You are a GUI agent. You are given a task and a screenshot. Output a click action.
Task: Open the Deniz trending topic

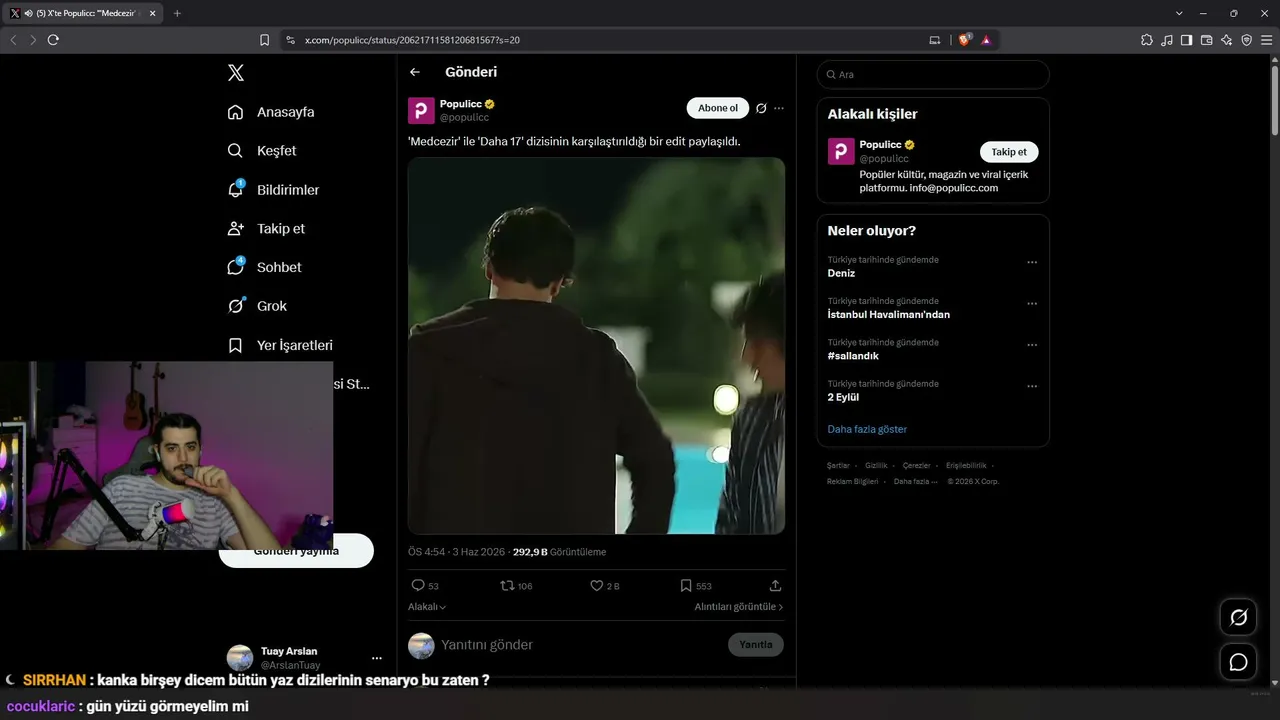pyautogui.click(x=841, y=273)
